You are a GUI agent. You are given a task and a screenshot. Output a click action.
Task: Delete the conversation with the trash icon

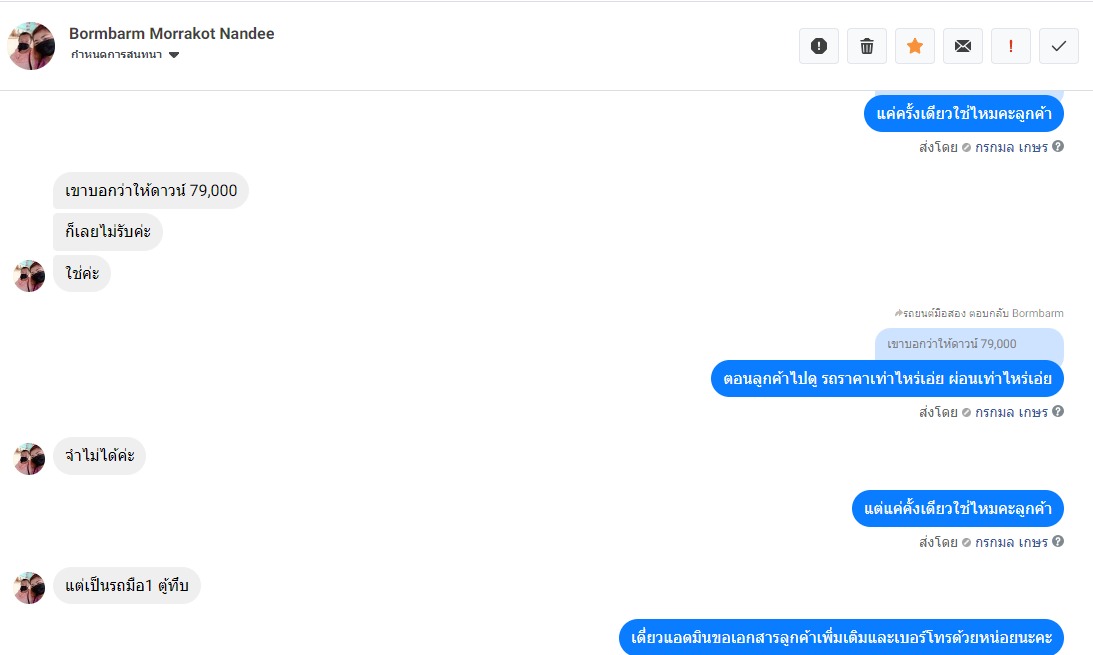pyautogui.click(x=866, y=46)
